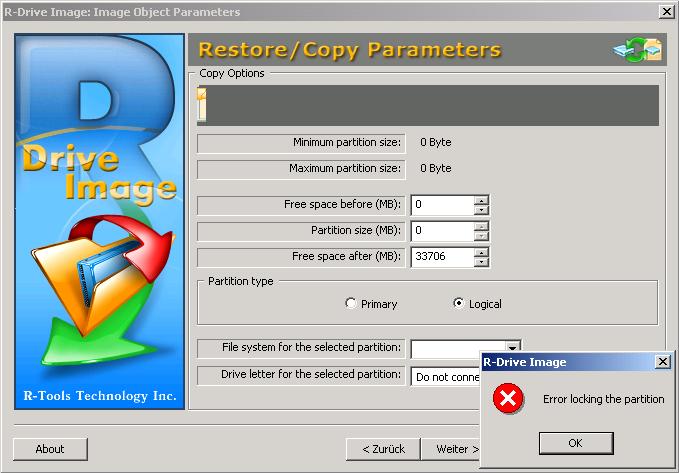Go back with the Zurück button
The height and width of the screenshot is (473, 679).
(x=383, y=449)
